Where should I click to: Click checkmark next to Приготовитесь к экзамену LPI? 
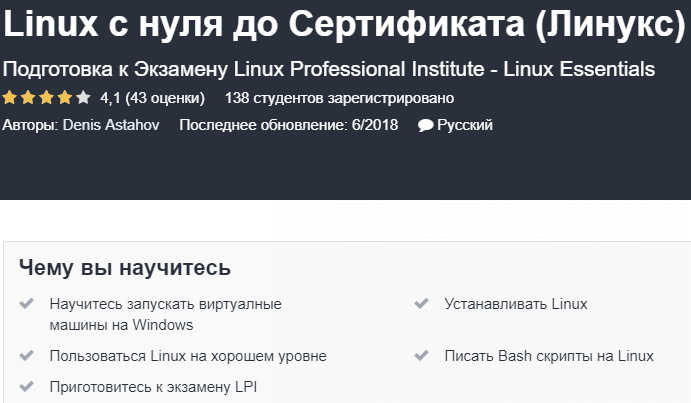26,387
